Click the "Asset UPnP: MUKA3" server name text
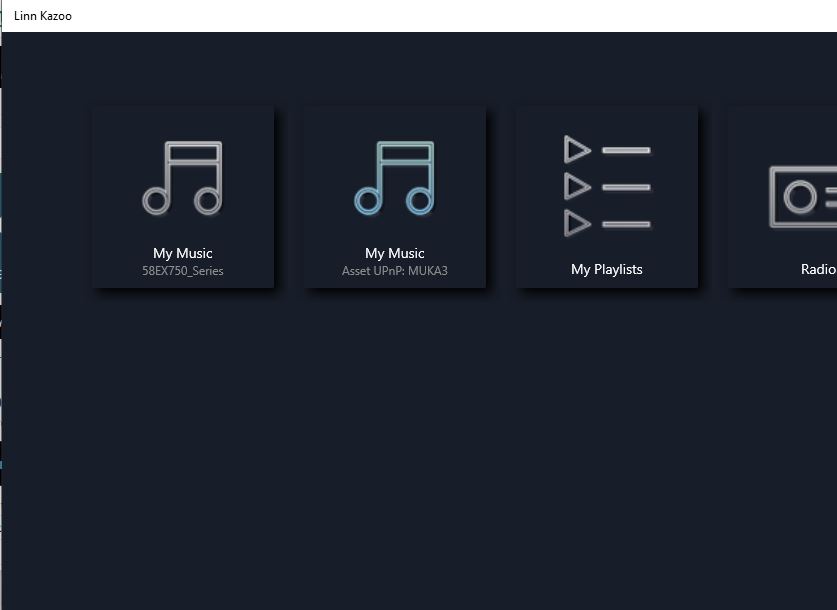The width and height of the screenshot is (837, 610). click(x=394, y=271)
